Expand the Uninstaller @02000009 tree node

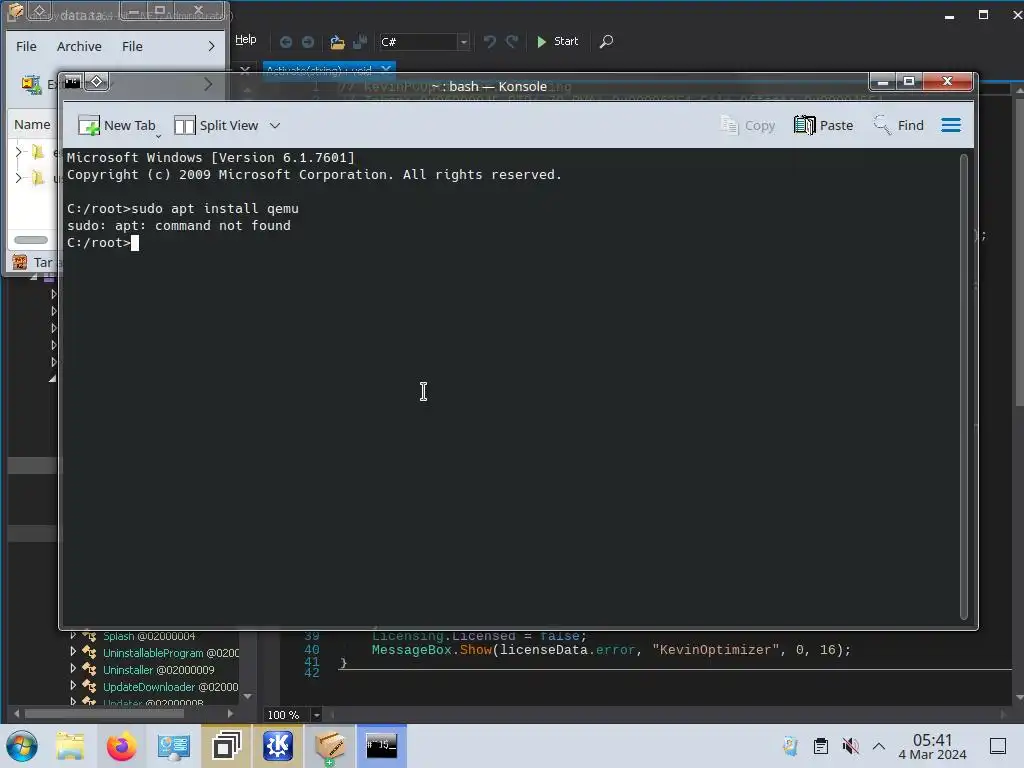[73, 669]
